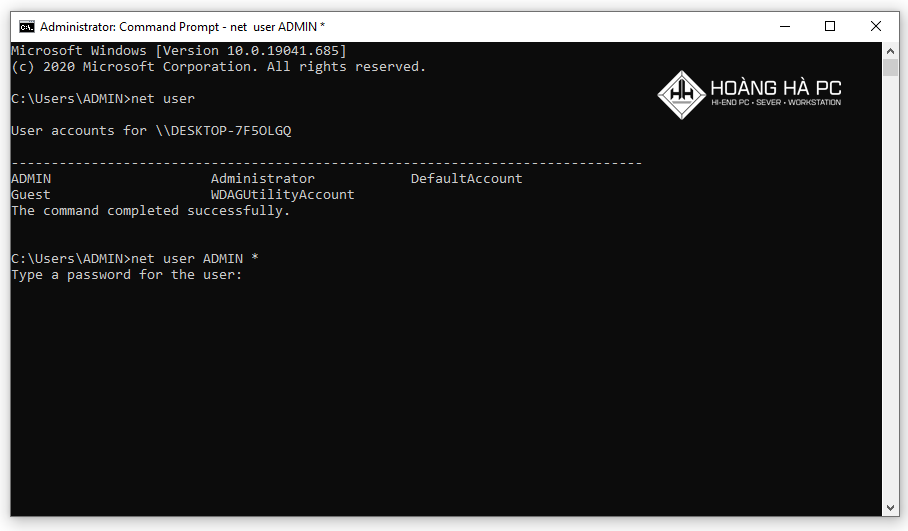Select the Administrator account name

click(x=263, y=178)
